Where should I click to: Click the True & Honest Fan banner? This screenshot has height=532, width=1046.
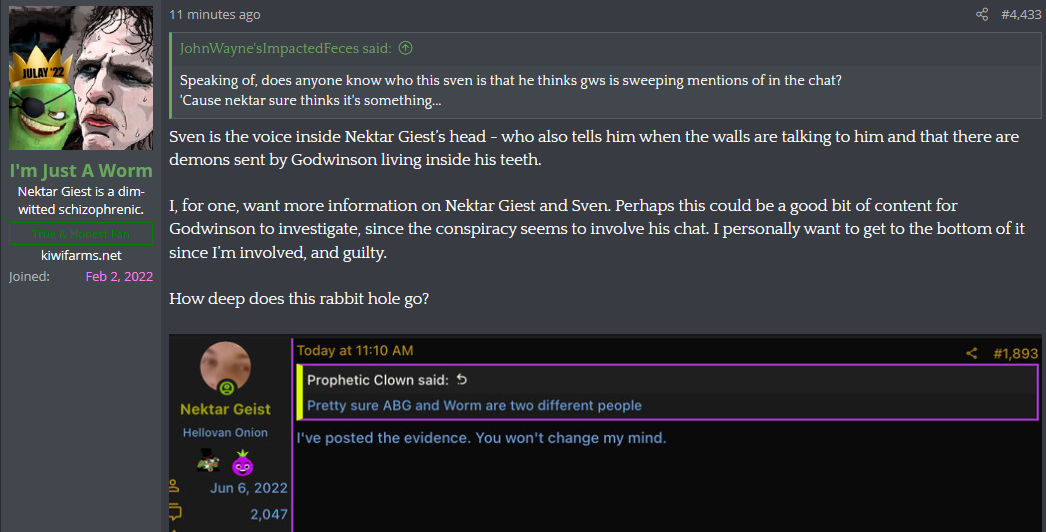click(81, 234)
